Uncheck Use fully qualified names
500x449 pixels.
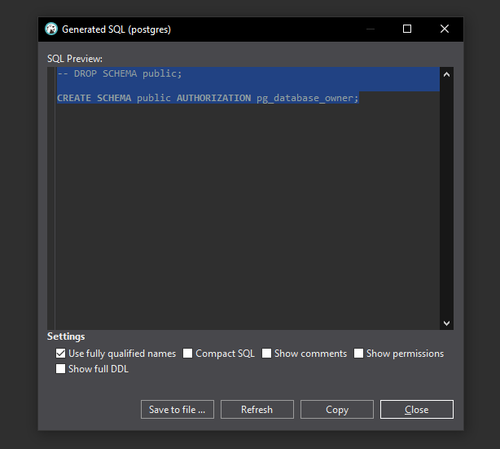click(x=60, y=353)
